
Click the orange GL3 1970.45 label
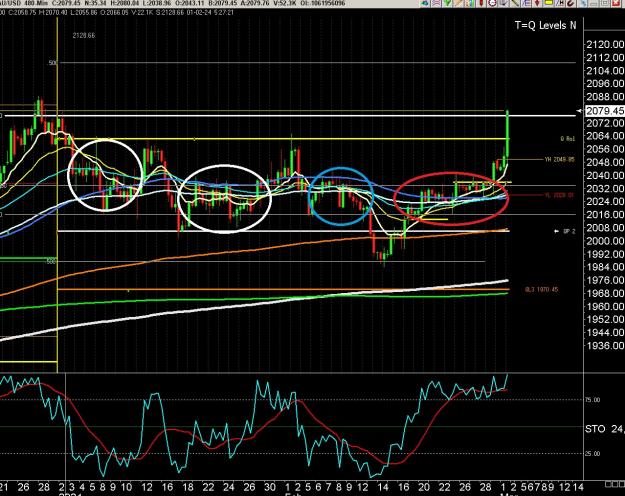pos(541,289)
